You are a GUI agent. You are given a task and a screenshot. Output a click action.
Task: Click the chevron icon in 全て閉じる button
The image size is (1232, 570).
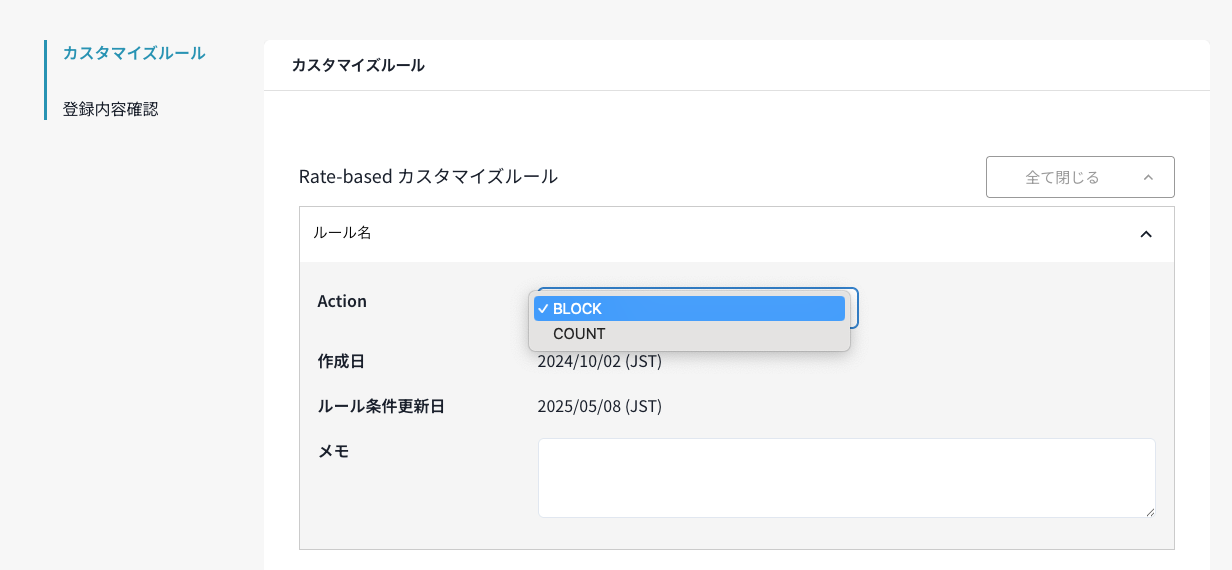(1147, 178)
